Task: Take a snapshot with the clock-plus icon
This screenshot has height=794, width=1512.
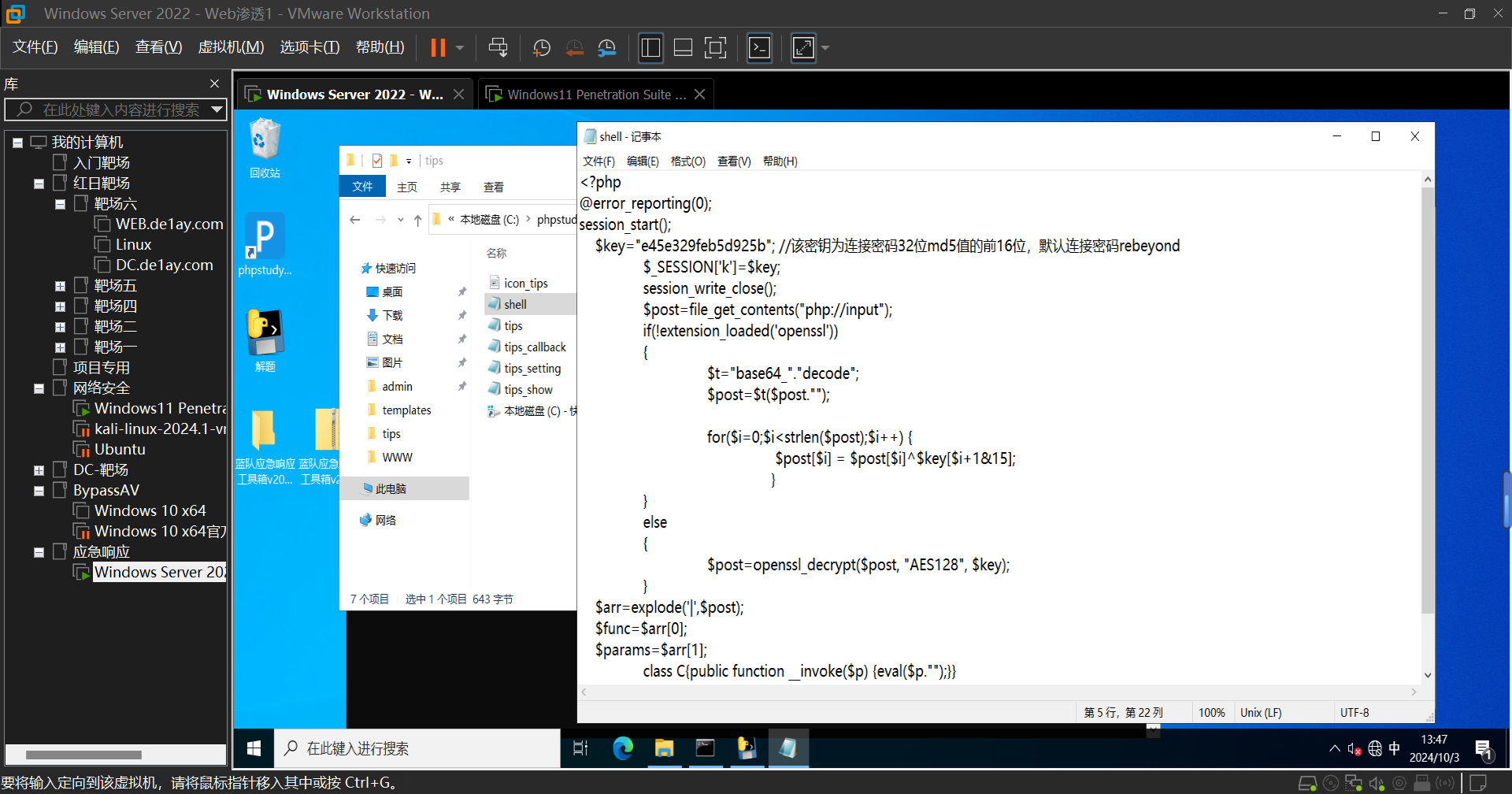Action: pyautogui.click(x=541, y=48)
